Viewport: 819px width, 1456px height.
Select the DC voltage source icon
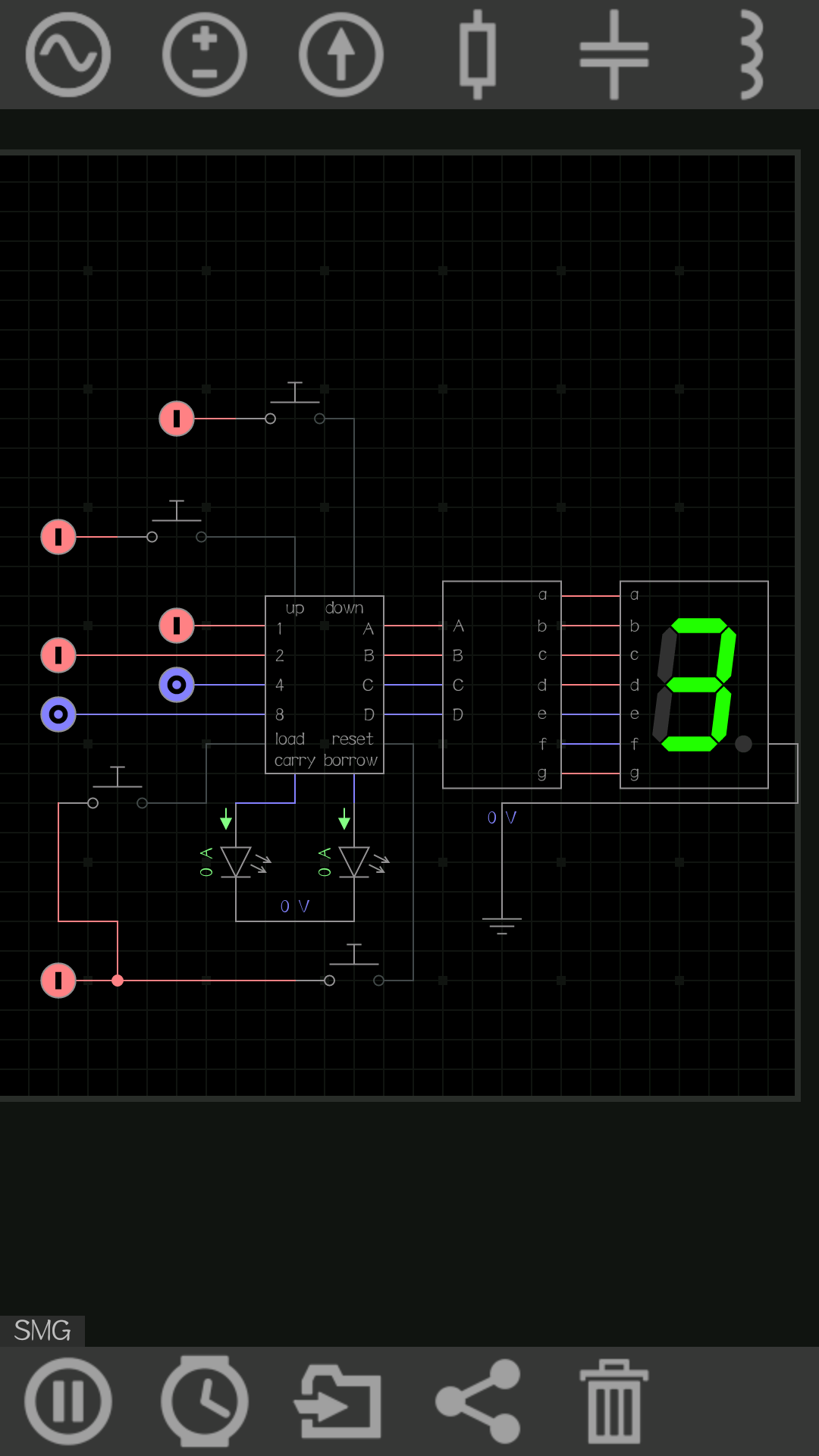(205, 55)
